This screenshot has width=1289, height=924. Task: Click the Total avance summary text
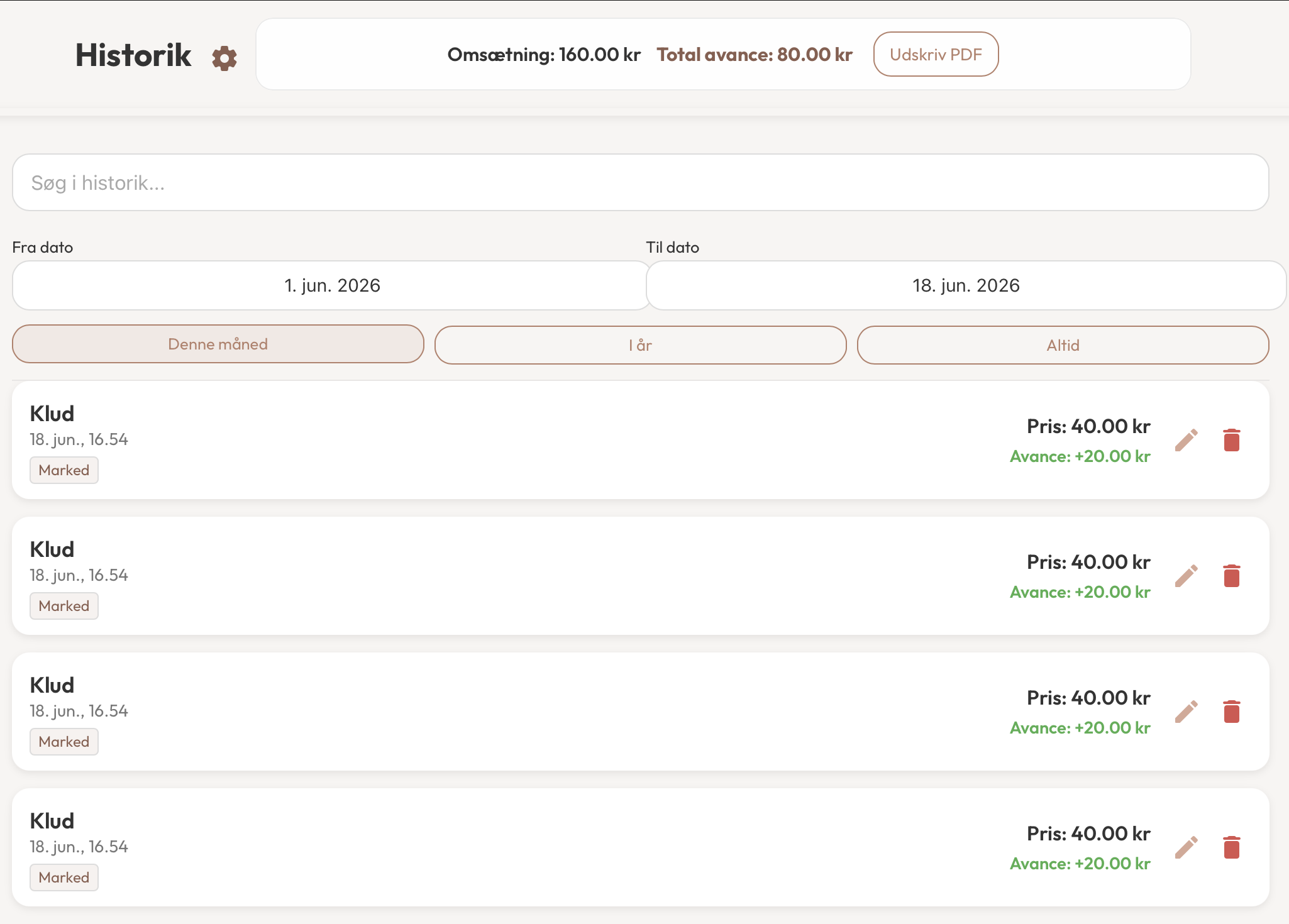coord(755,55)
